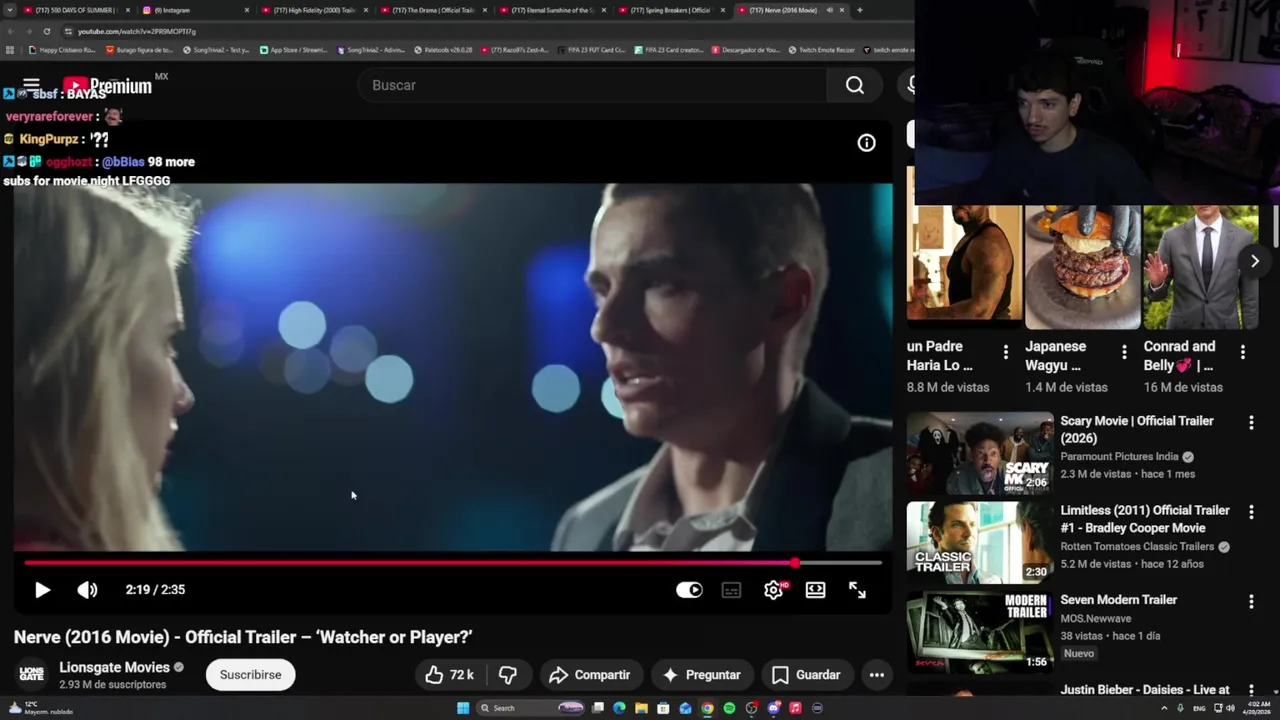The image size is (1280, 720).
Task: Mute audio on Nerve tab speaker icon
Action: tap(829, 10)
